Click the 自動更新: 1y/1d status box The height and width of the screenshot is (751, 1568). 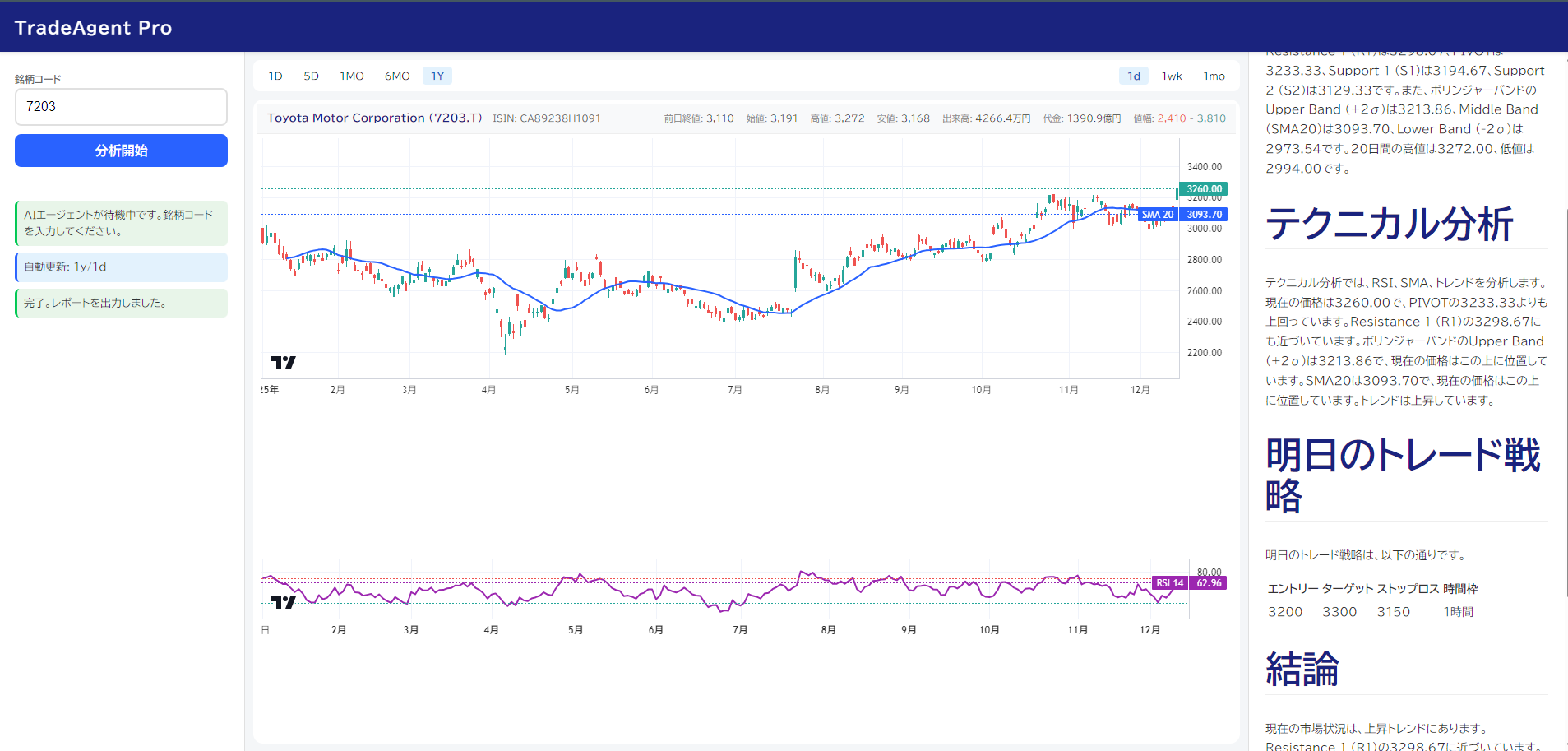(121, 267)
